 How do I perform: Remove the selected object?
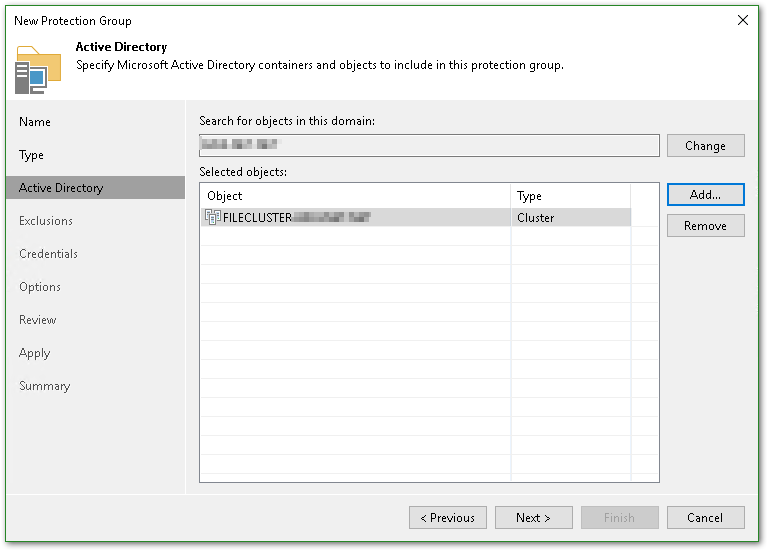point(705,226)
